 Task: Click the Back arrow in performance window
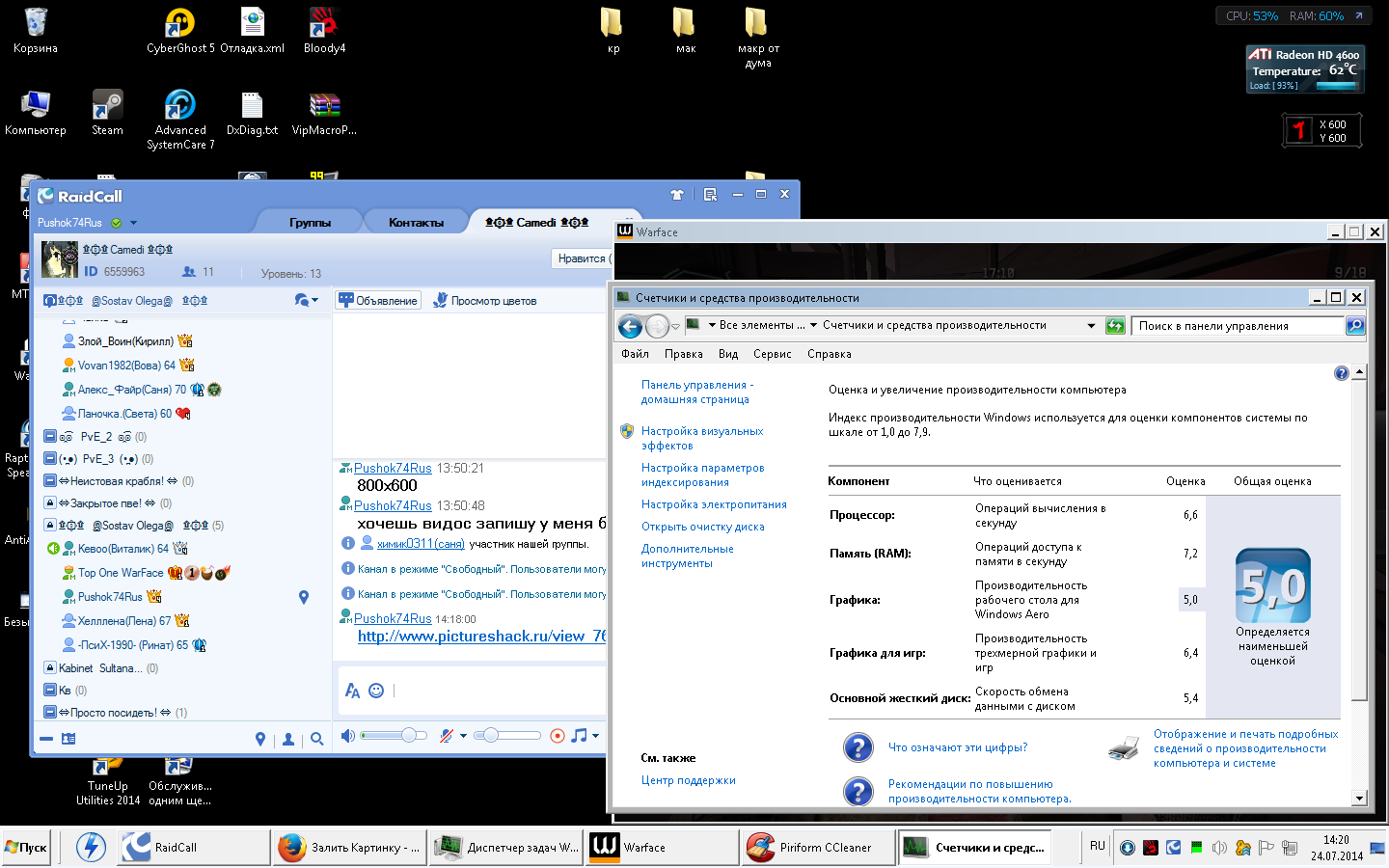pos(630,326)
